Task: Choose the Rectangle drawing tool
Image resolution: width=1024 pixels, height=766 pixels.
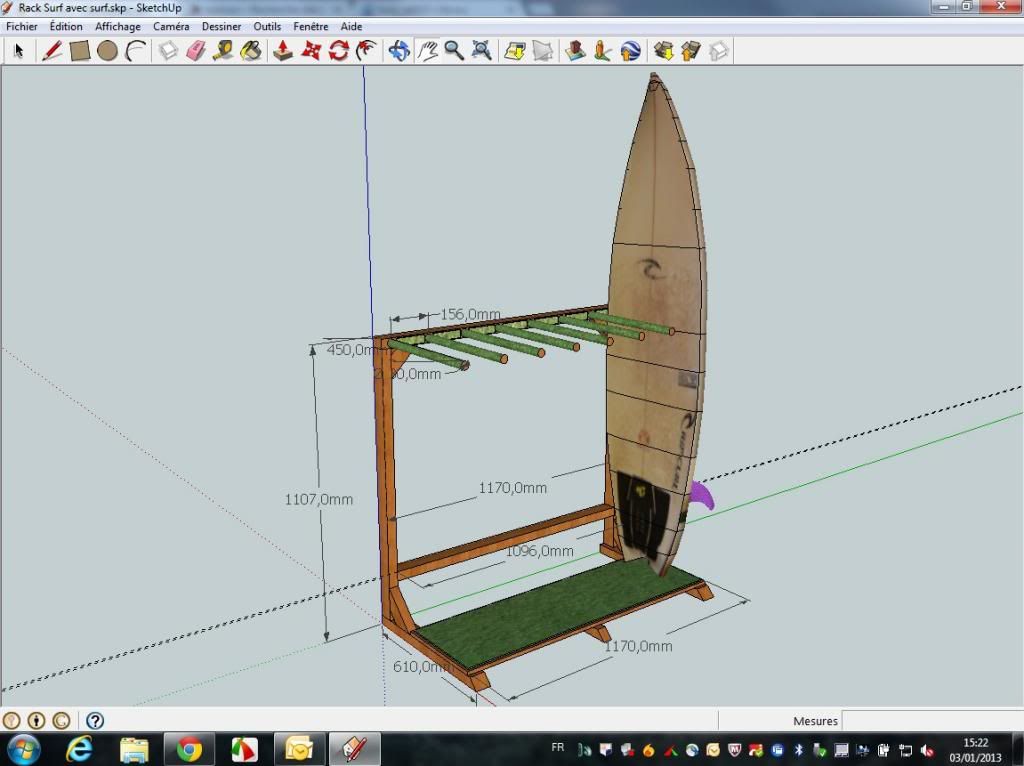Action: (80, 51)
